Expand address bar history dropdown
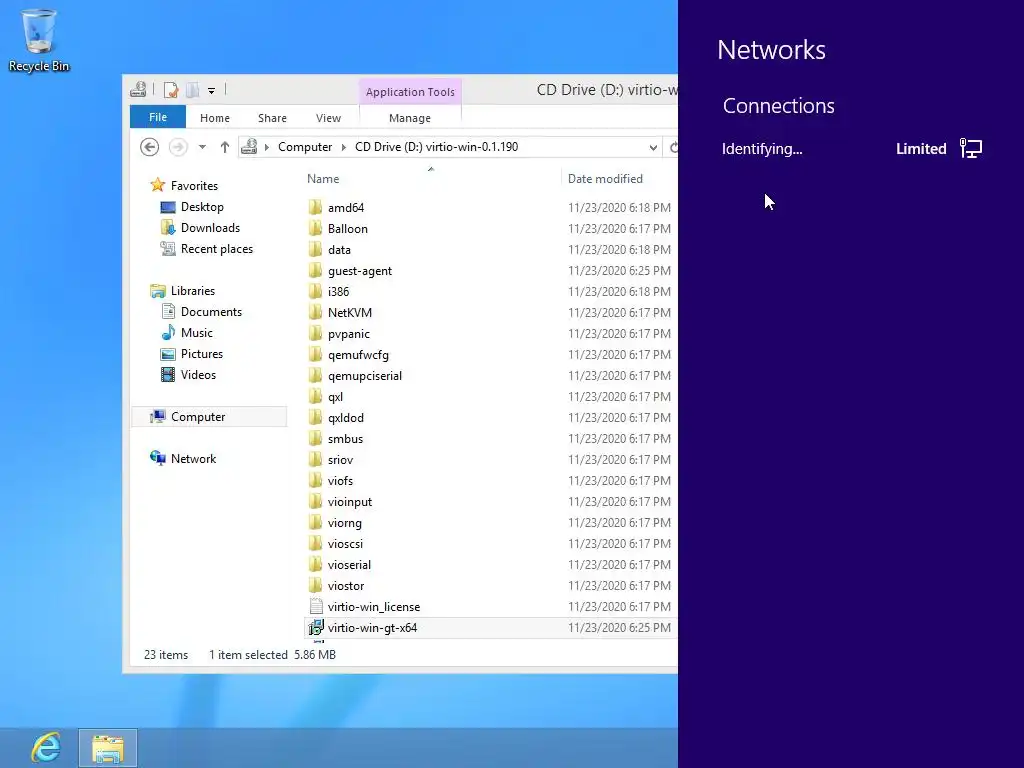This screenshot has width=1024, height=768. (x=653, y=148)
